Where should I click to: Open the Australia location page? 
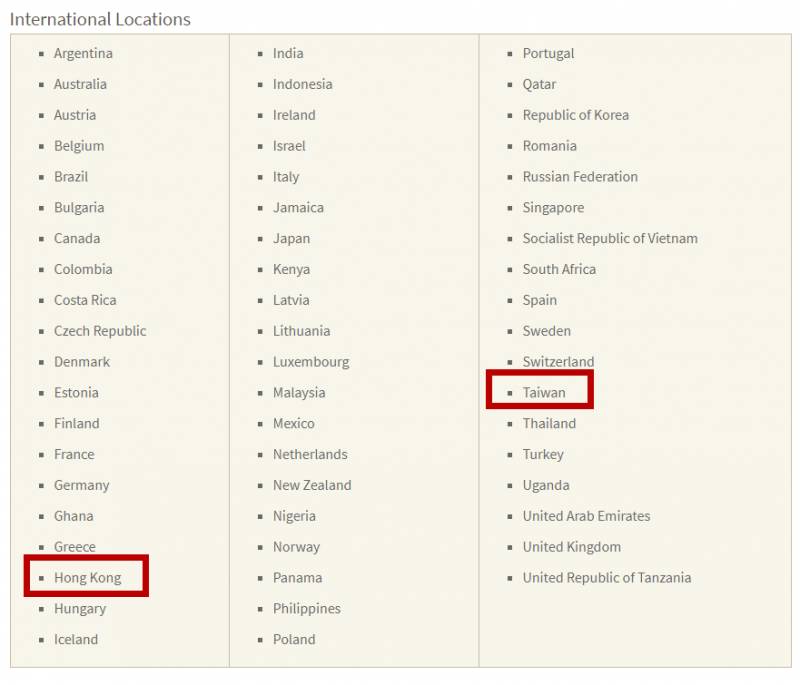click(80, 85)
